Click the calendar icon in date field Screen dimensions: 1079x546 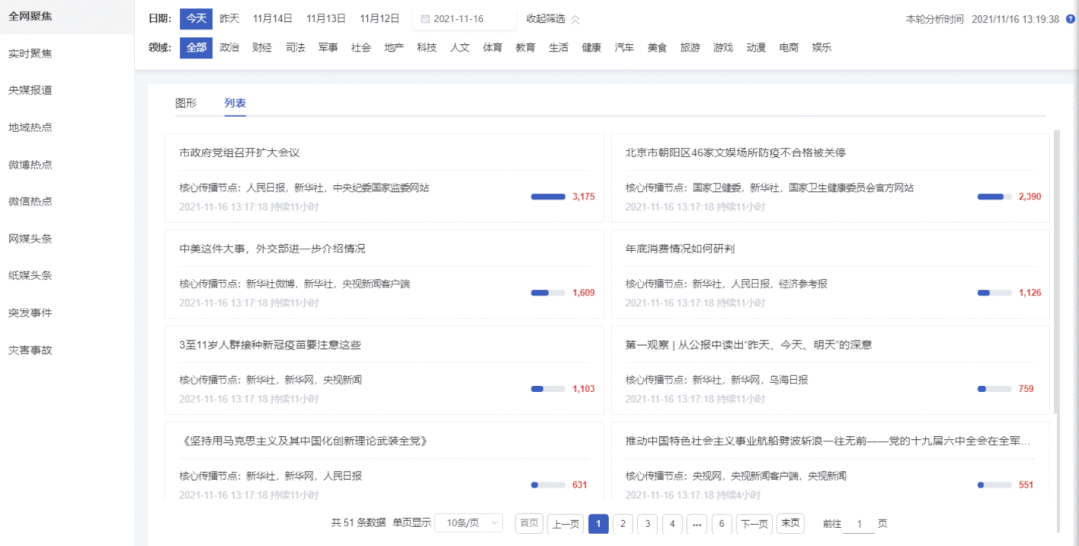[425, 19]
